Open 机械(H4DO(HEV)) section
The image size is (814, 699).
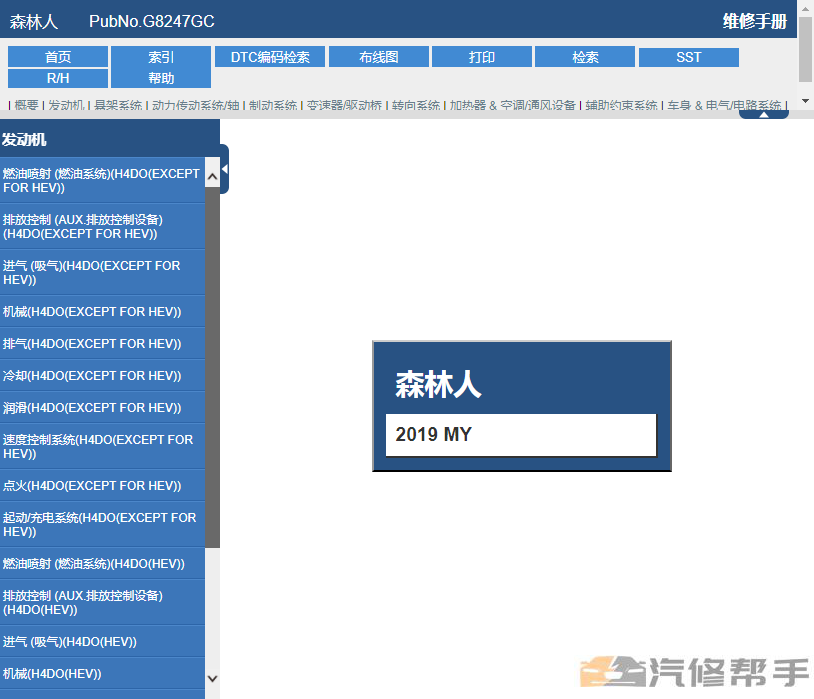(102, 674)
